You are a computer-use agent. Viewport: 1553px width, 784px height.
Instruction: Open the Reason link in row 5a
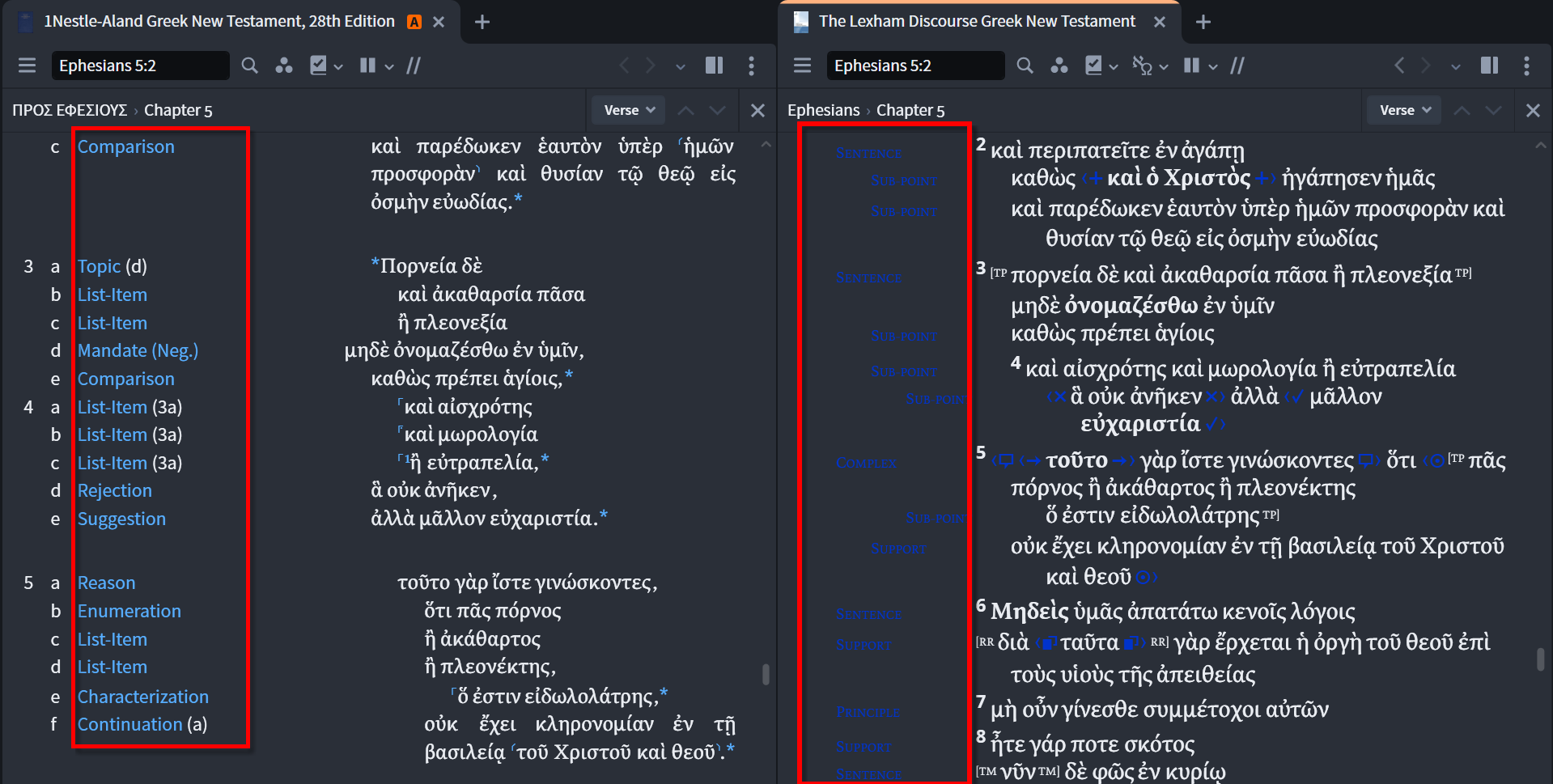107,583
